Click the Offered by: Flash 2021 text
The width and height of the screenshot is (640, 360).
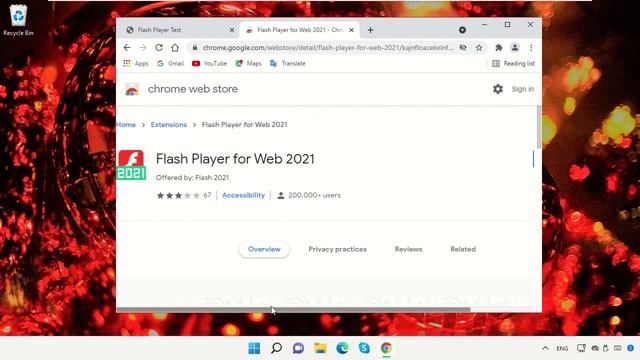pos(192,178)
